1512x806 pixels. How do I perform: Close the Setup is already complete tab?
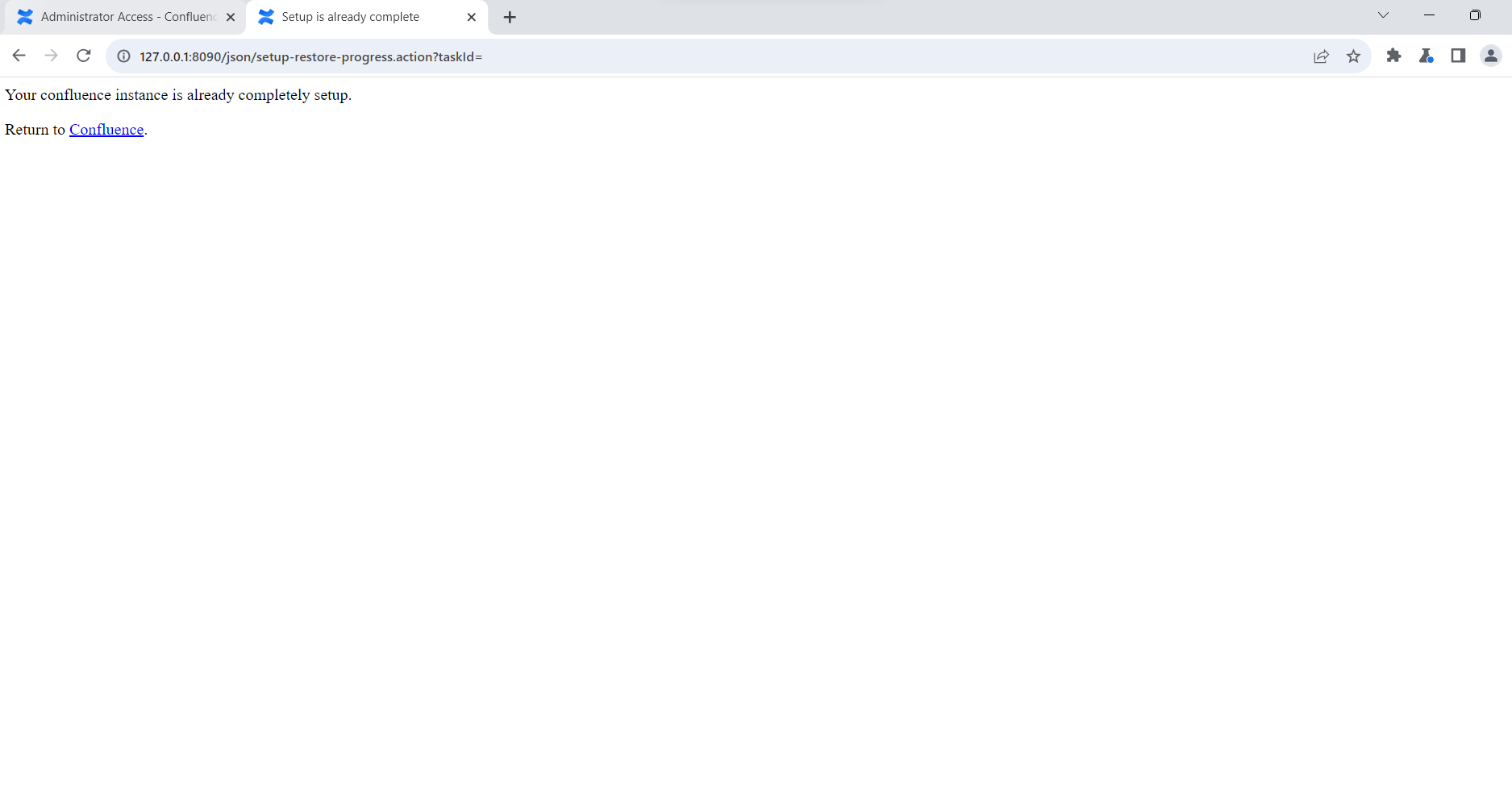472,17
